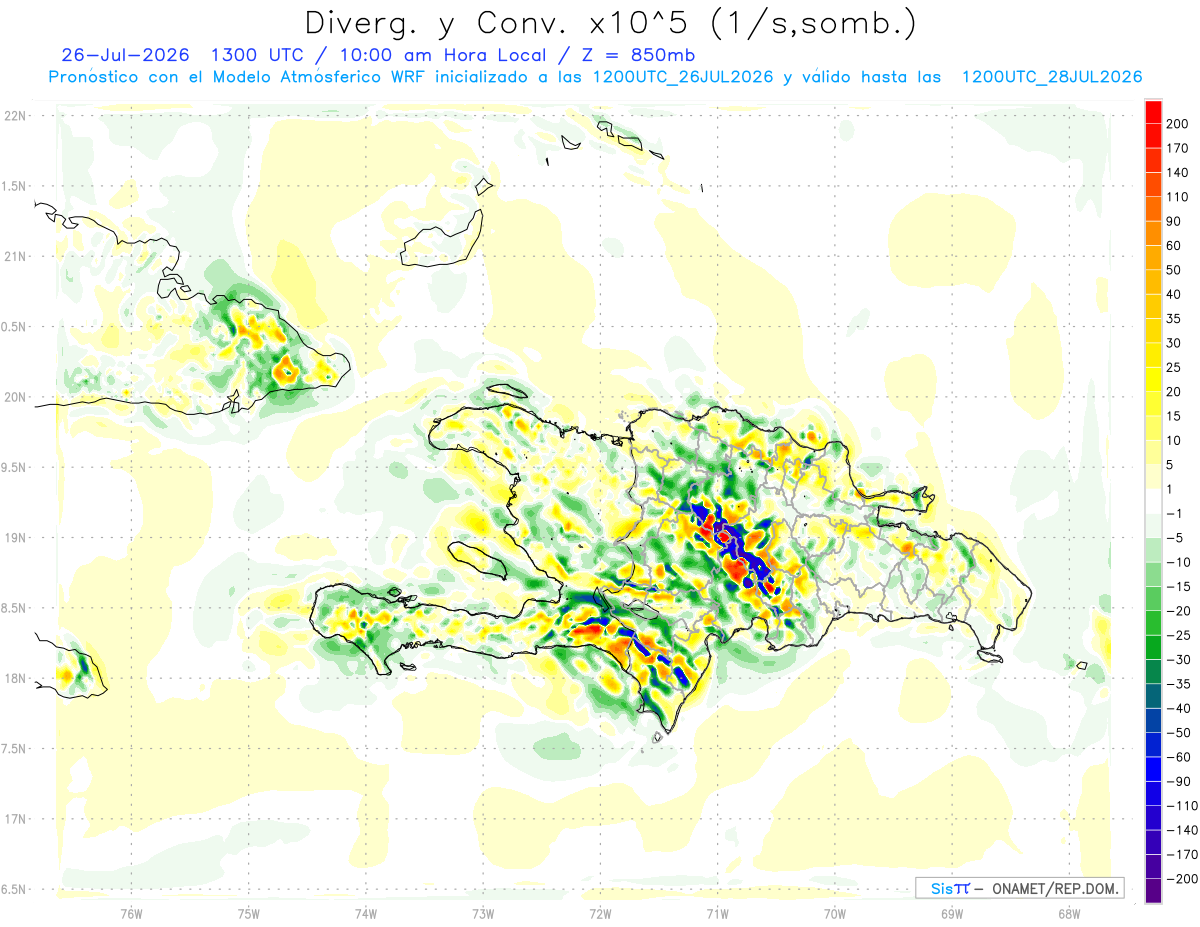Click the '72W' longitude axis label
Viewport: 1200px width, 927px height.
click(x=600, y=913)
